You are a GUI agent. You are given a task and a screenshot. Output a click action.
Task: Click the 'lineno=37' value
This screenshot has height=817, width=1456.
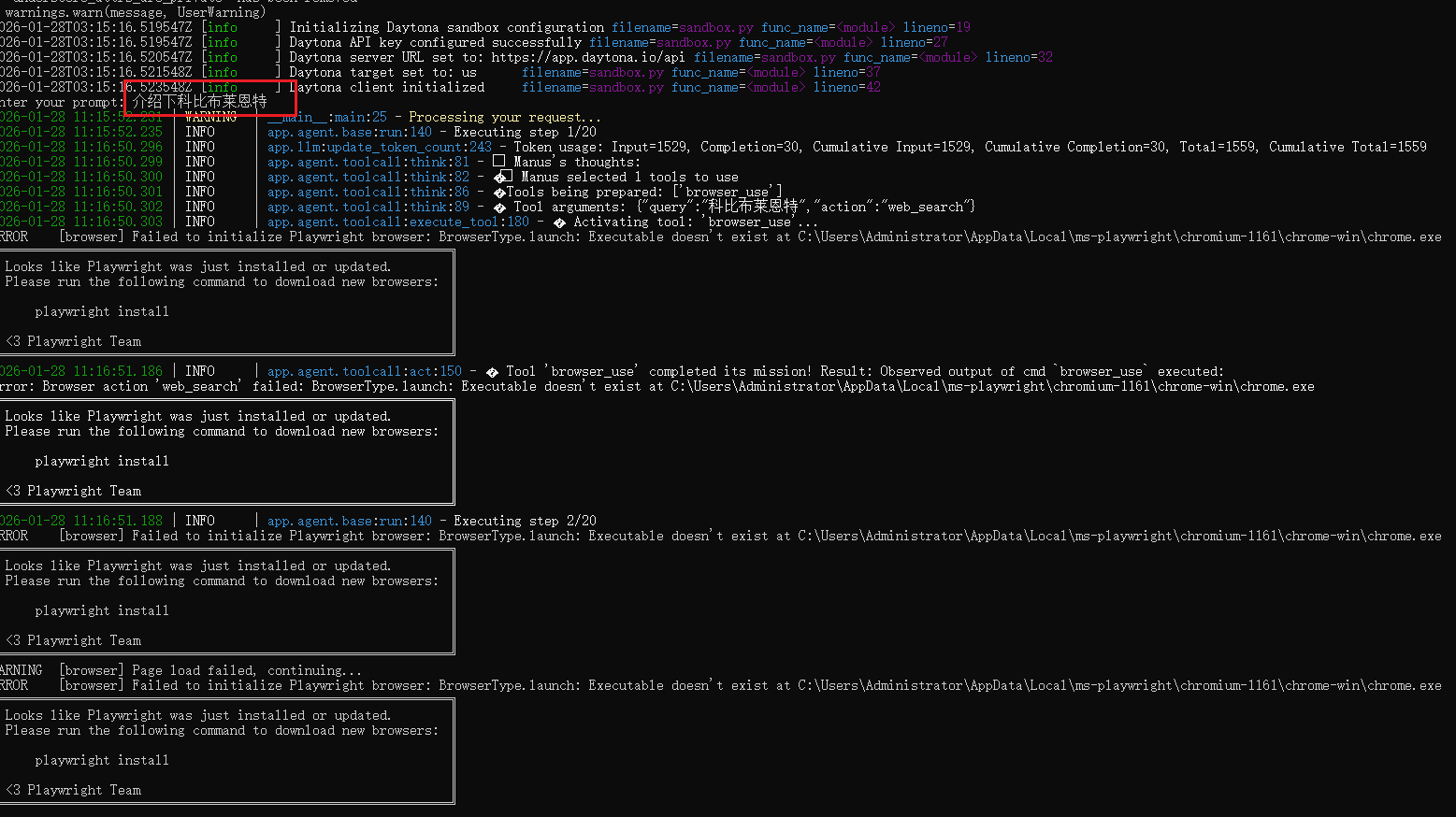click(x=846, y=72)
